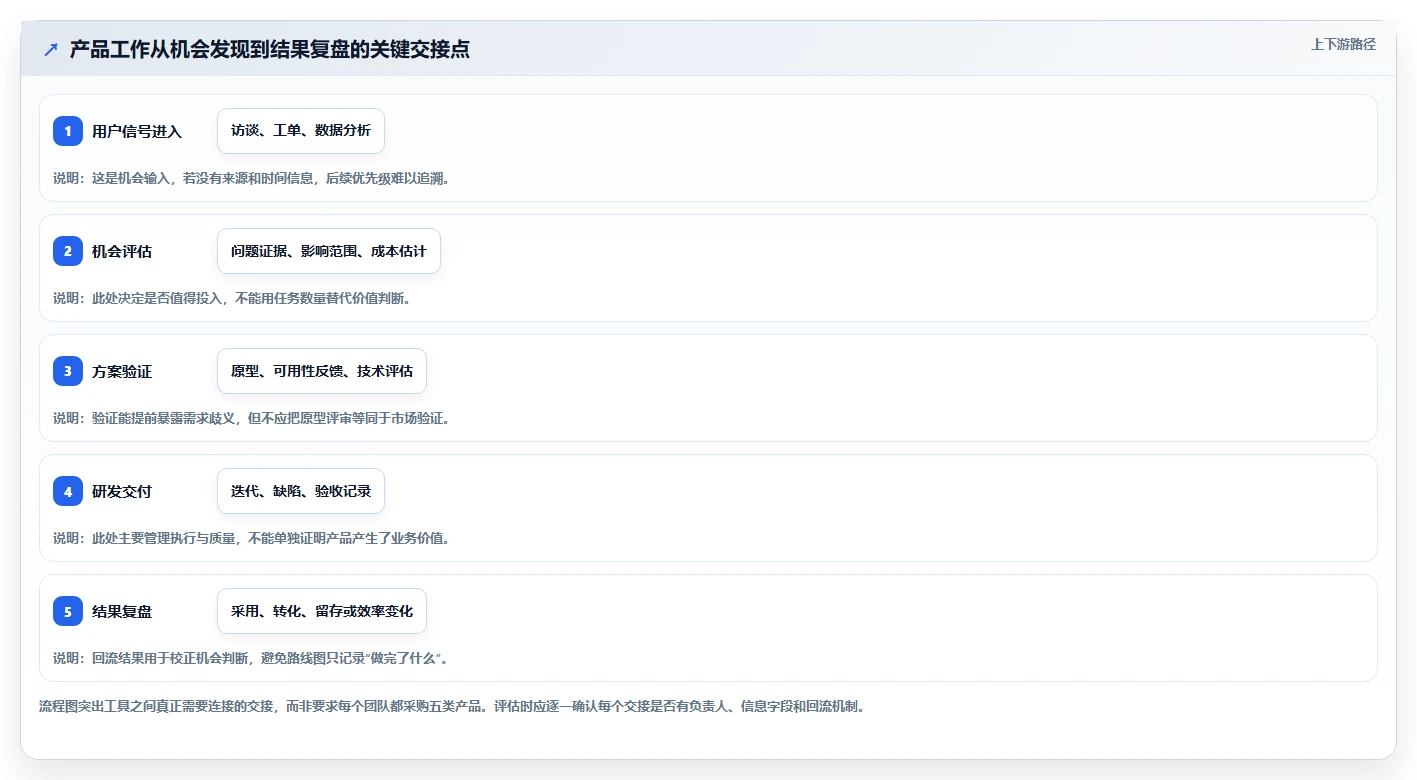
Task: Click the note starting 说明：回流结果用于校正机会判断
Action: 250,658
